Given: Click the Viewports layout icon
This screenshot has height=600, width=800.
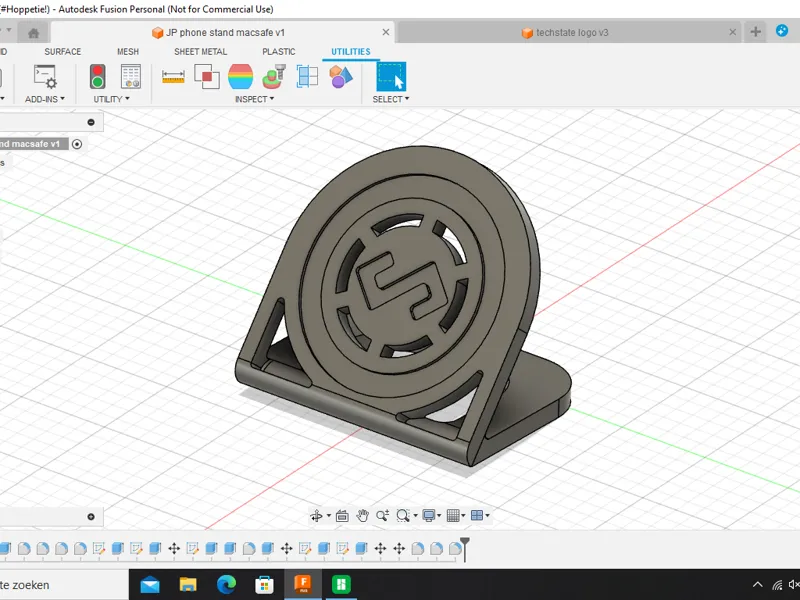Looking at the screenshot, I should click(477, 516).
